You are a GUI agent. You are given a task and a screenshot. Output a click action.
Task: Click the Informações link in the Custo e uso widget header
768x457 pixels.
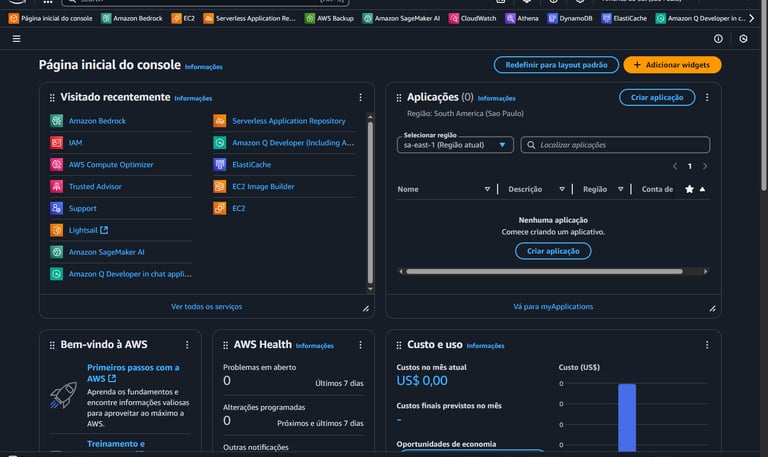[x=485, y=346]
